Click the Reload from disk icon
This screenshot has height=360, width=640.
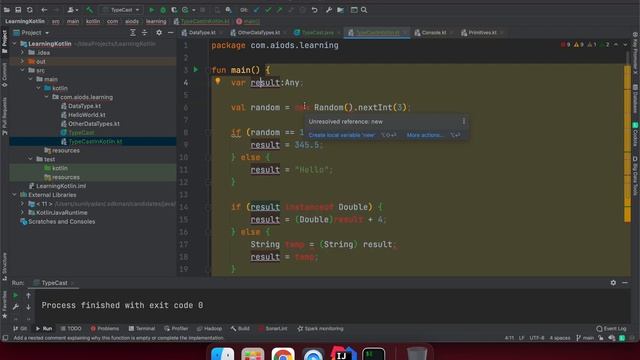point(30,10)
